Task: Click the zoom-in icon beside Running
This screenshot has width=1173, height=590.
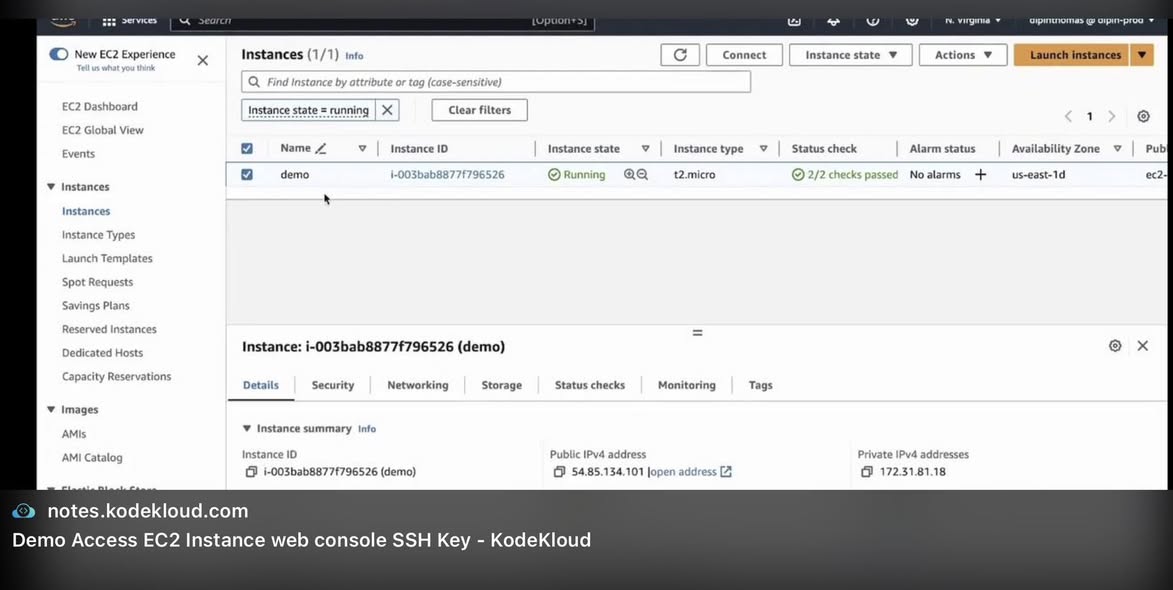Action: pos(629,174)
